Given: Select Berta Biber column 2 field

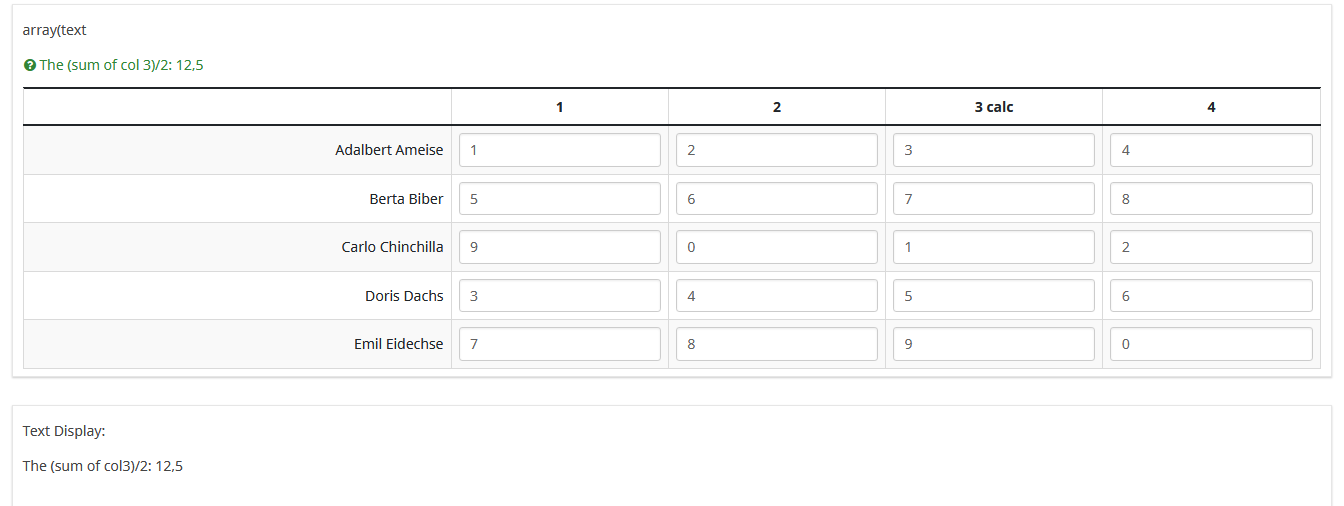Looking at the screenshot, I should pos(777,199).
